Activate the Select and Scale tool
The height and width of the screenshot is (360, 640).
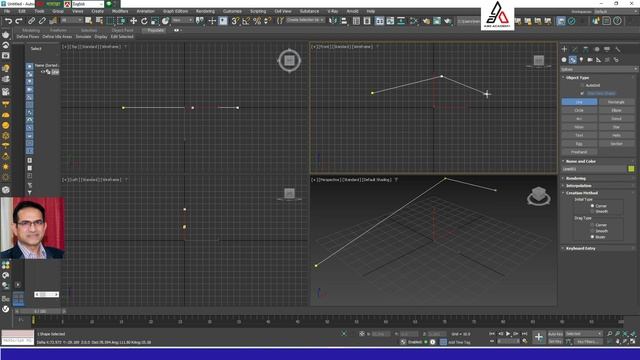coord(155,21)
